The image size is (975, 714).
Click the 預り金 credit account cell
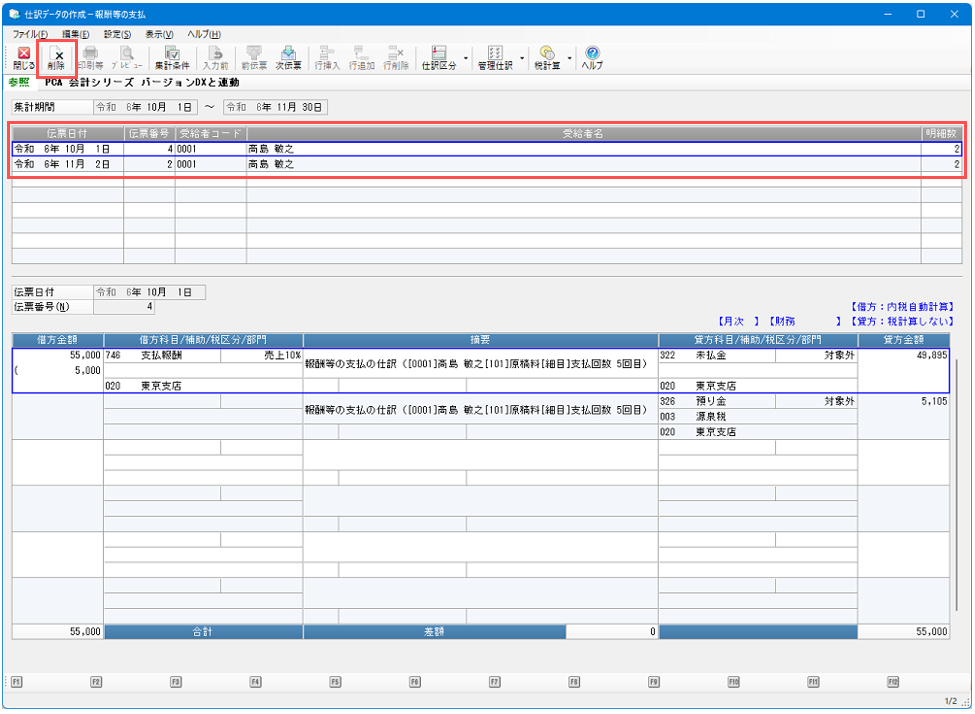[717, 401]
